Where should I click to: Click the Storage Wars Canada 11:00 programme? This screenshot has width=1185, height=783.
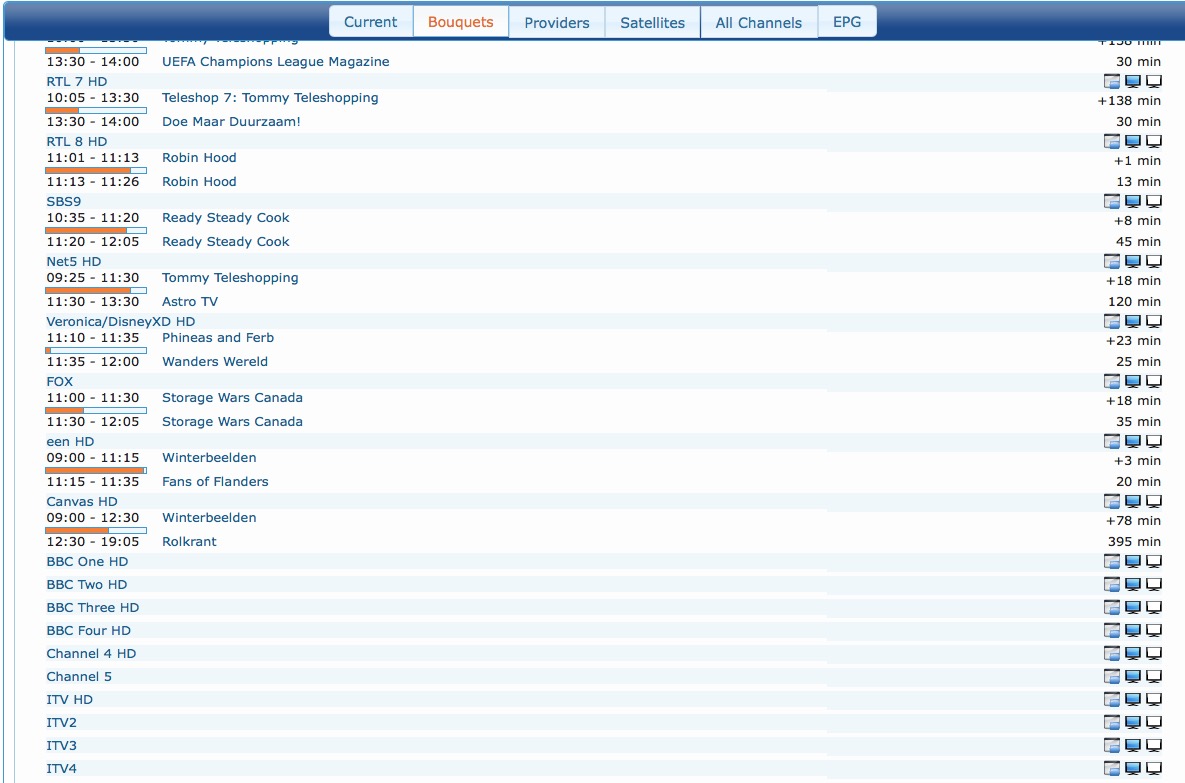(232, 398)
